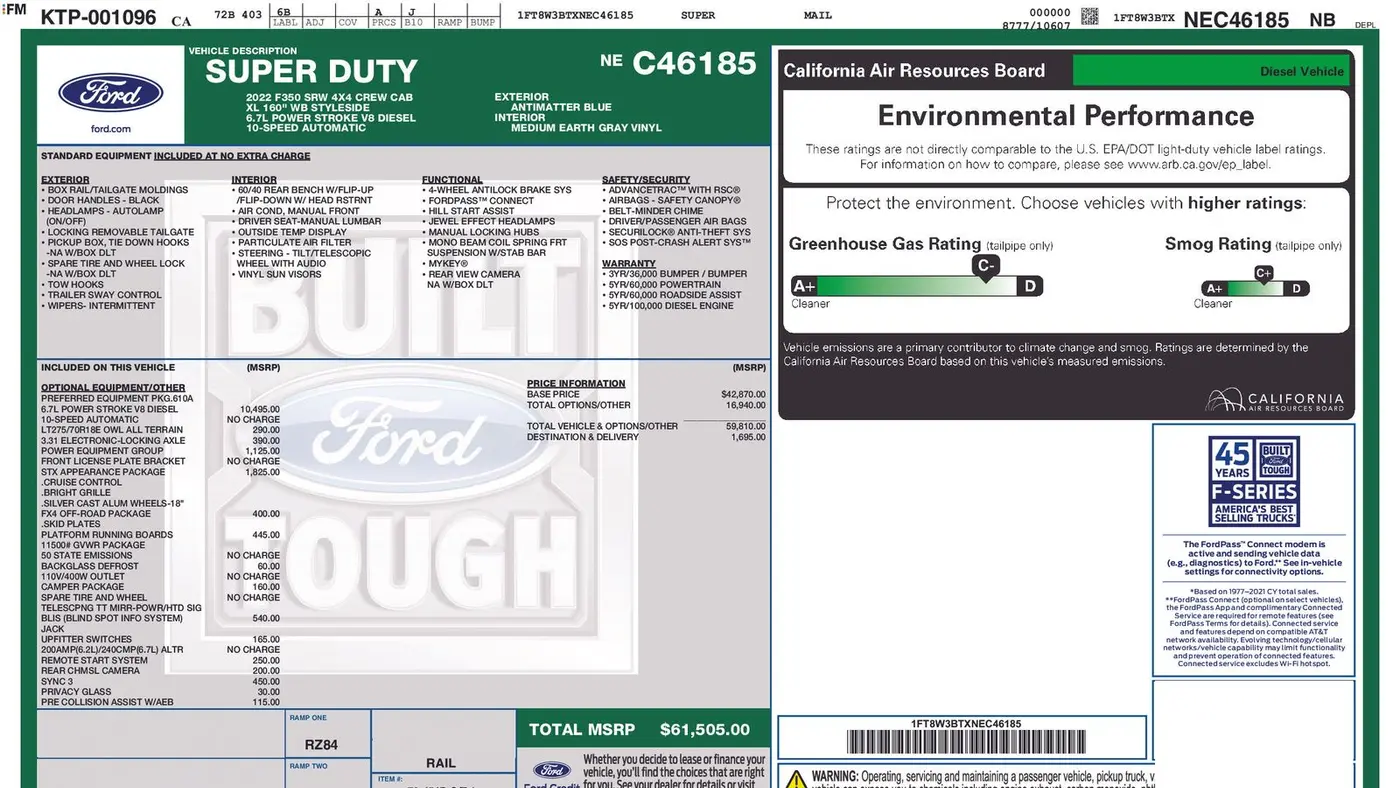Viewport: 1400px width, 788px height.
Task: Click the PRIVACY GLASS option line
Action: (76, 692)
